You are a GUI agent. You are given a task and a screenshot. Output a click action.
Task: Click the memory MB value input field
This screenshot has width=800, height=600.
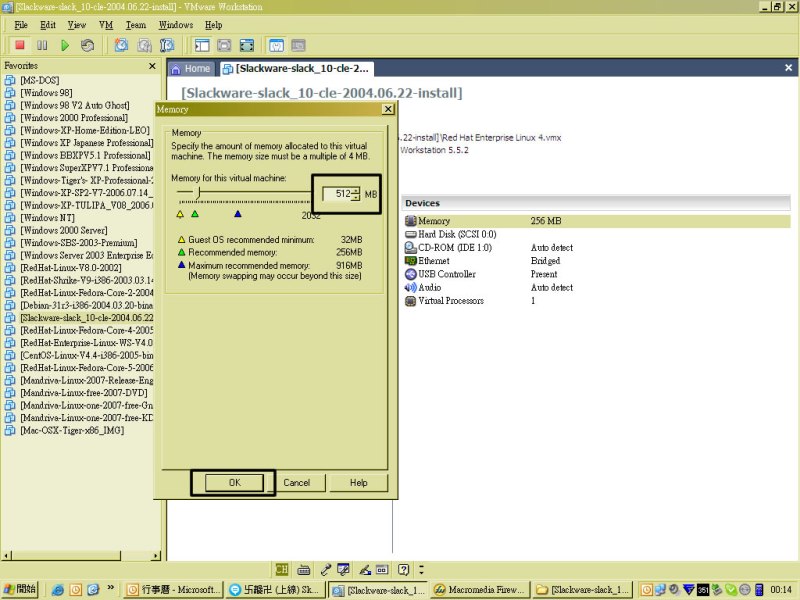coord(337,194)
